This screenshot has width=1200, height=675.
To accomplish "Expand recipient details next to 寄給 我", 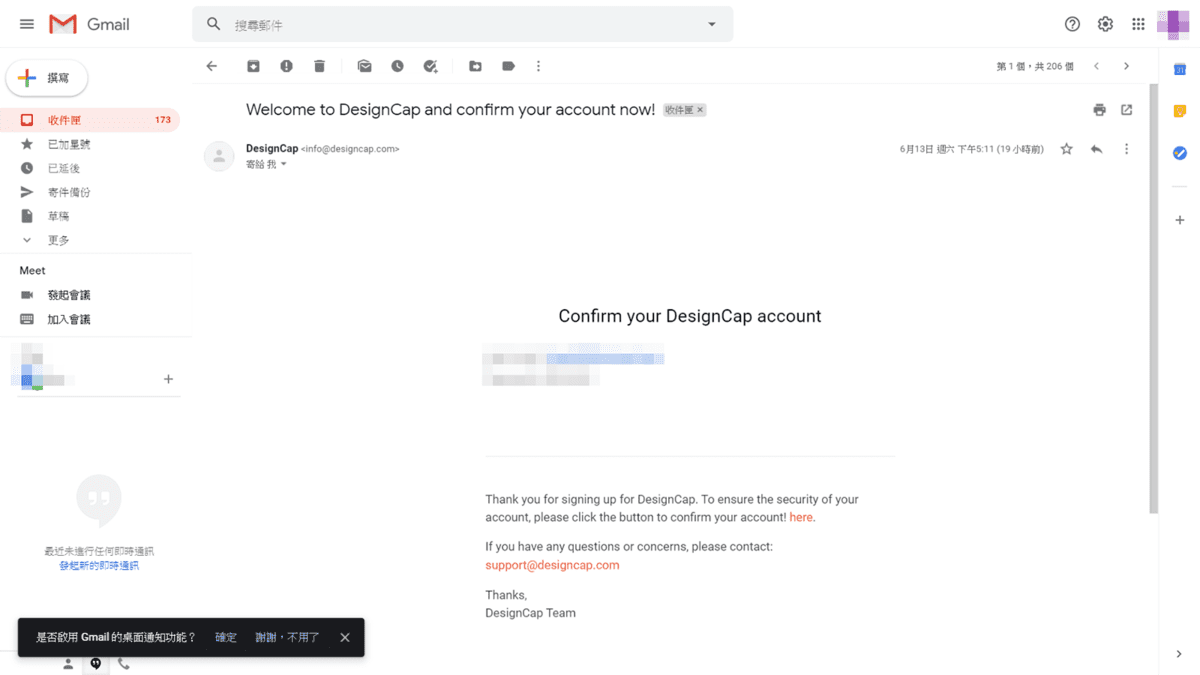I will pyautogui.click(x=284, y=165).
